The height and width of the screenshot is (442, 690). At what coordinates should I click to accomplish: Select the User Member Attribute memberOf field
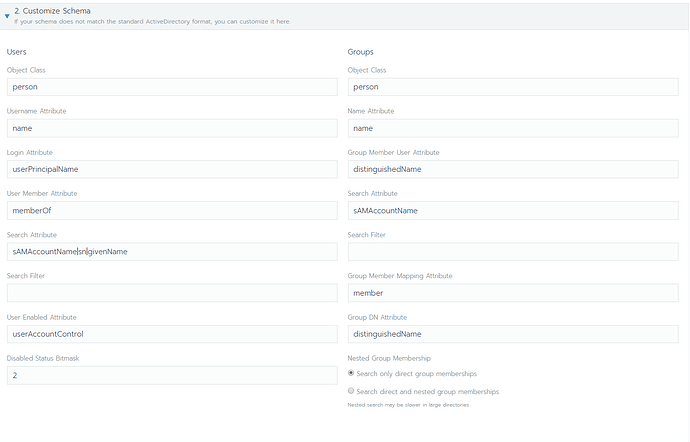tap(172, 210)
